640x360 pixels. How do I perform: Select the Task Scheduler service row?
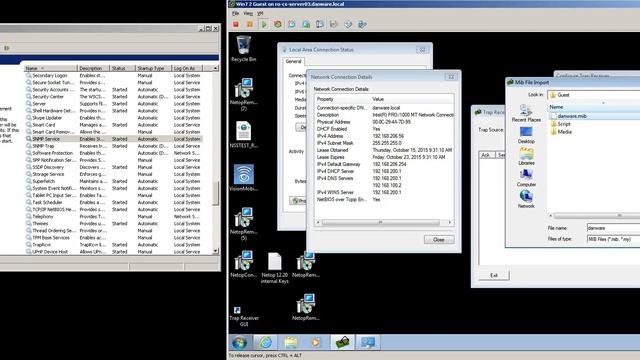[113, 202]
